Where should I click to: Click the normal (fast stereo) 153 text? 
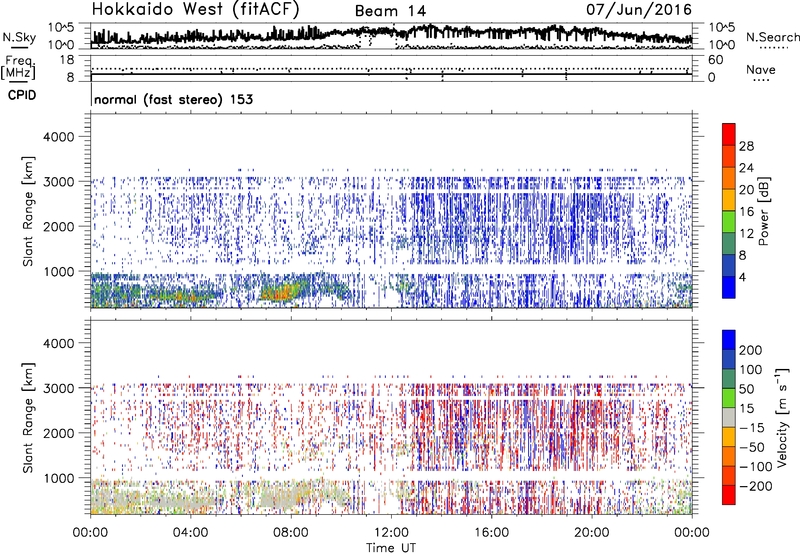point(173,99)
